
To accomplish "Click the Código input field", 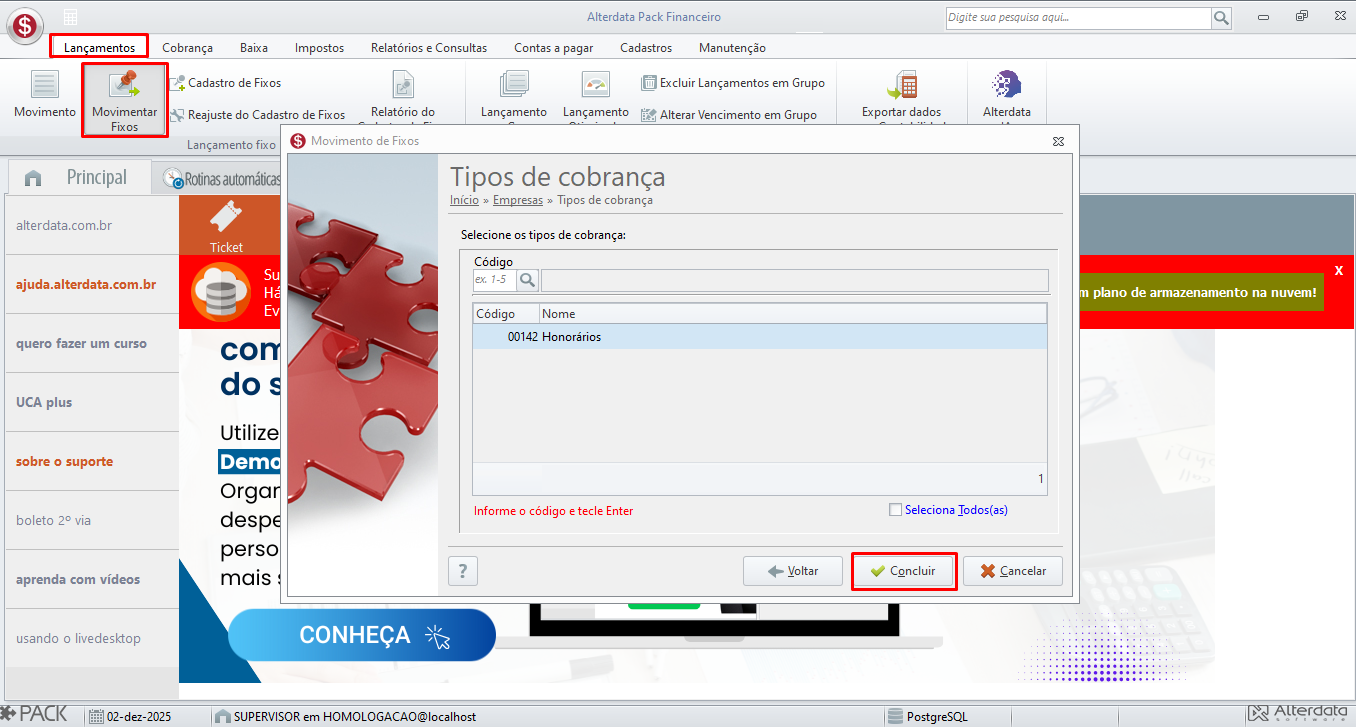I will tap(494, 280).
